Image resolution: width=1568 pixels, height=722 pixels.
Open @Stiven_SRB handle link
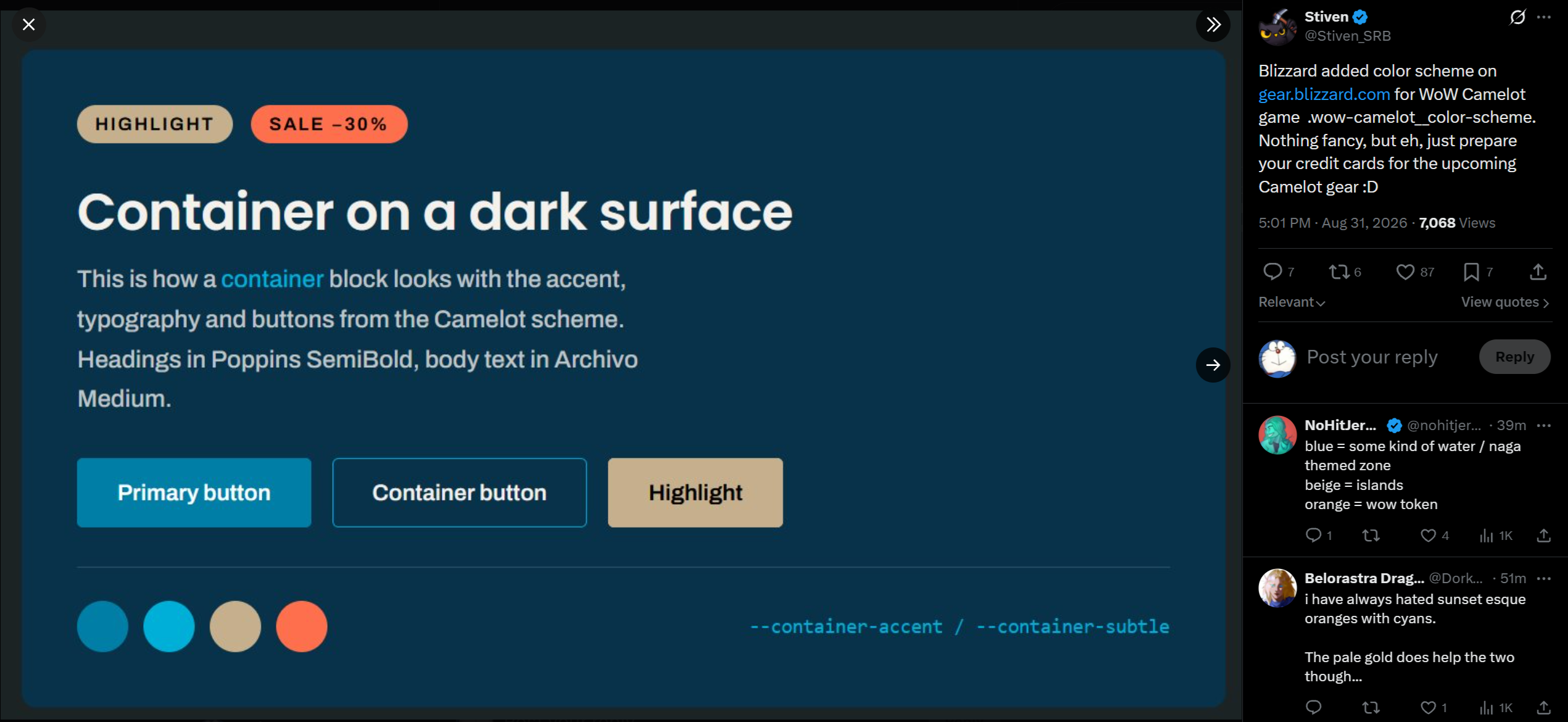coord(1348,36)
